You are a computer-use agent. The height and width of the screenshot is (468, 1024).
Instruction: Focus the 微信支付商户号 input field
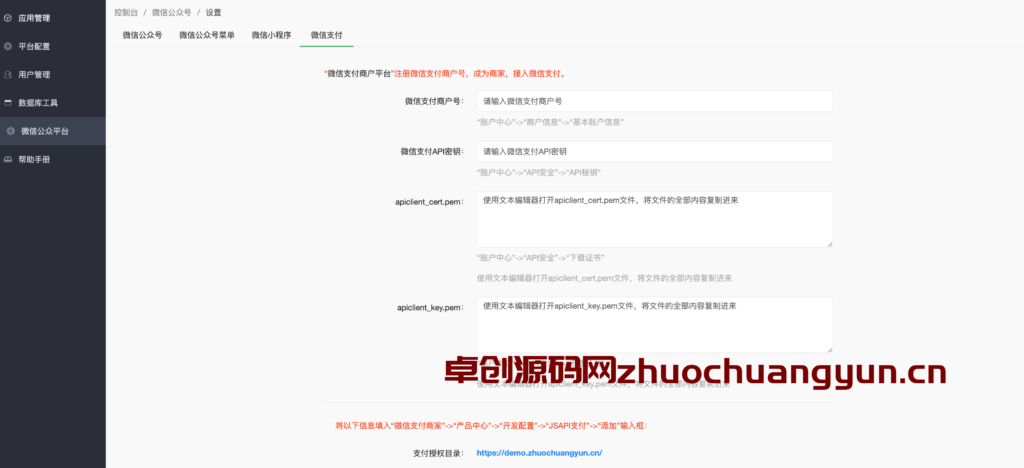655,101
